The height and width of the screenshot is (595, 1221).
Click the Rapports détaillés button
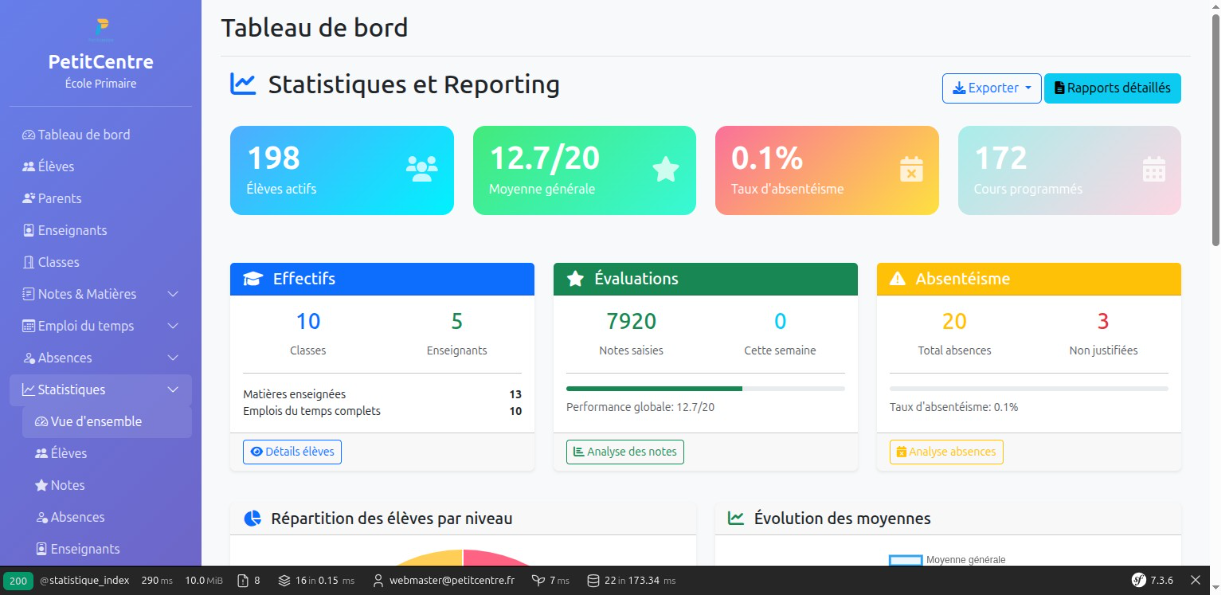coord(1112,88)
